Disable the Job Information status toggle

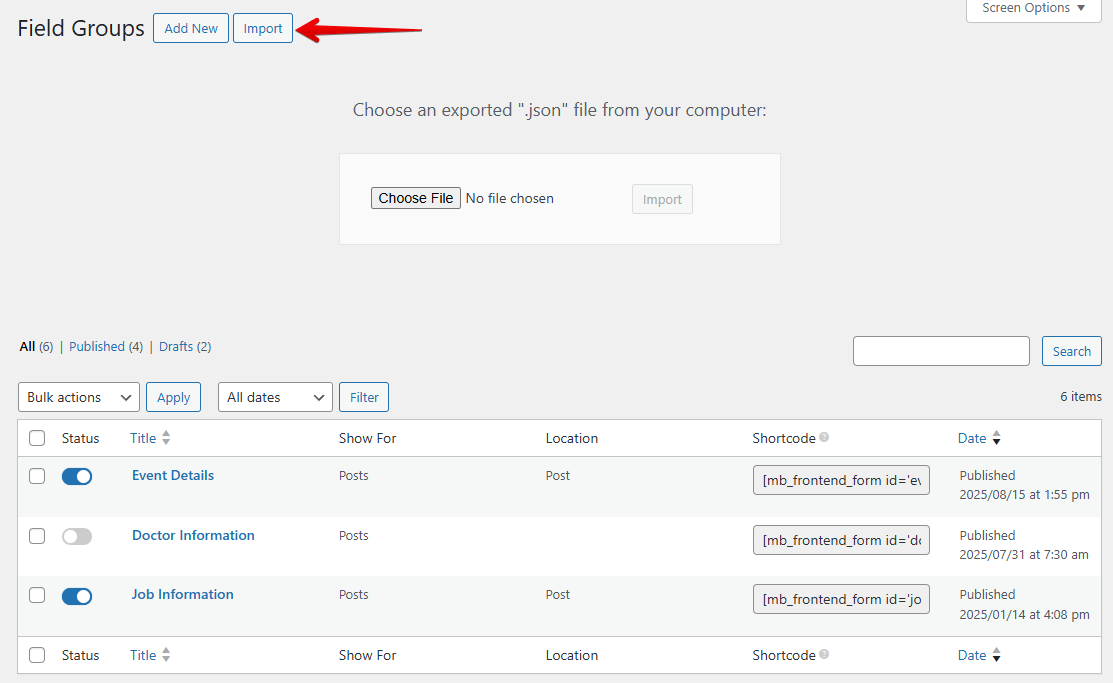coord(77,595)
